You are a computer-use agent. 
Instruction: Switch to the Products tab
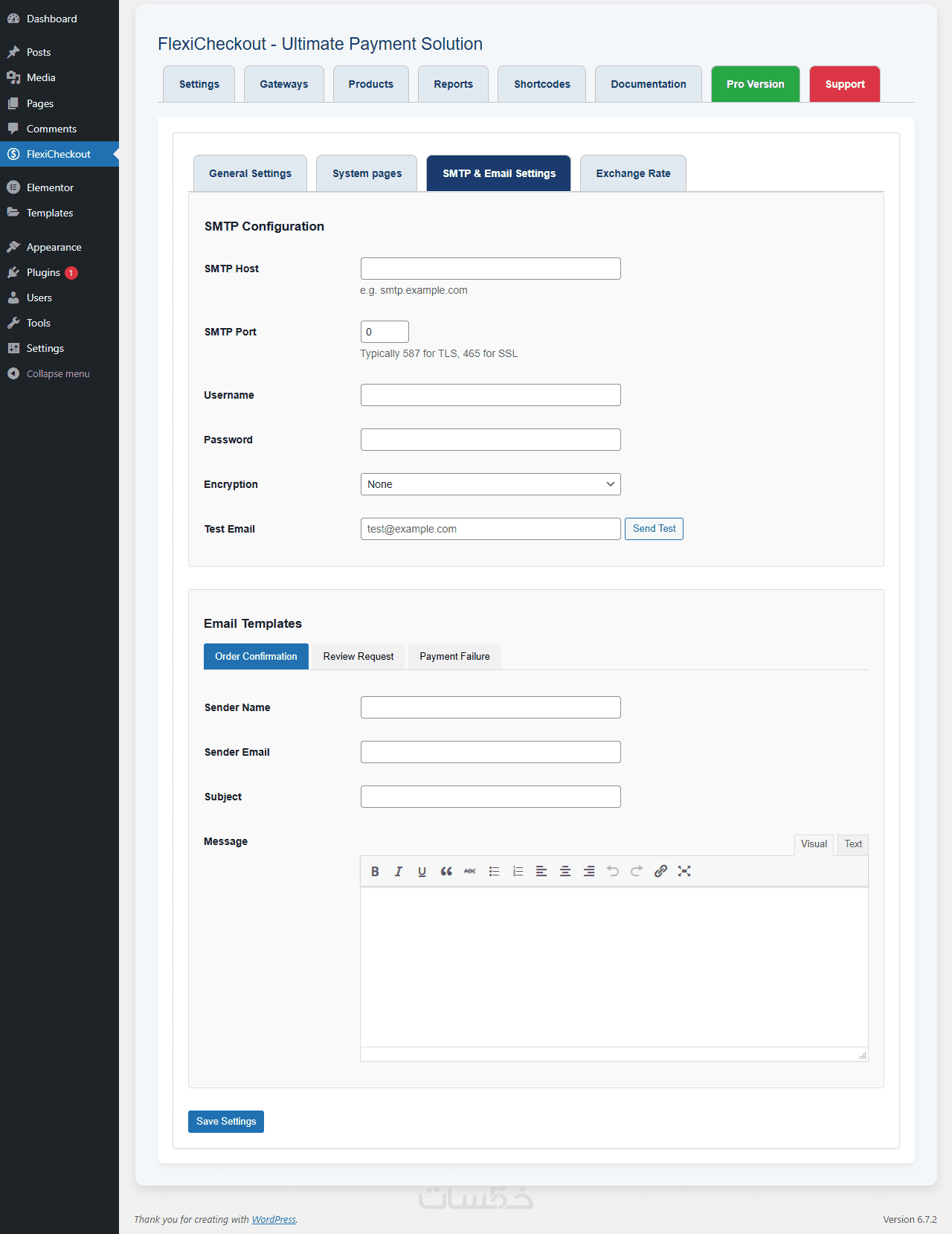tap(370, 84)
